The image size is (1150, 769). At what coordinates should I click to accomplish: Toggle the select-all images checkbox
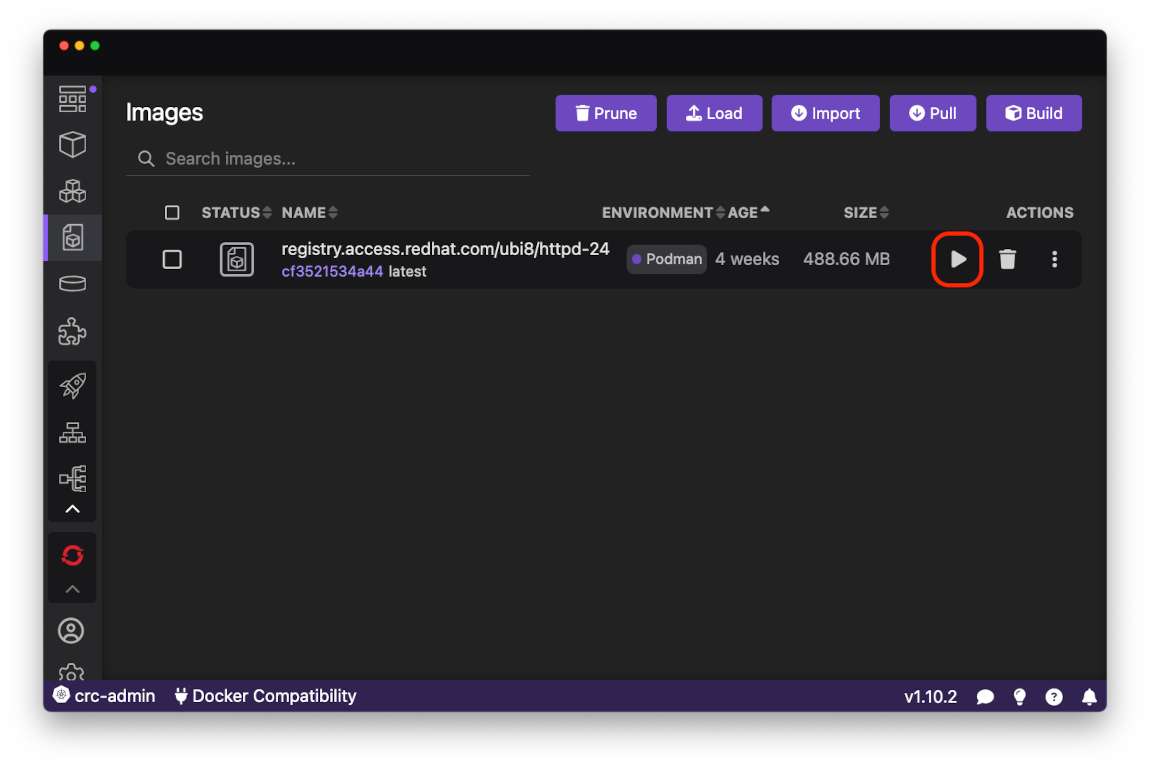172,213
